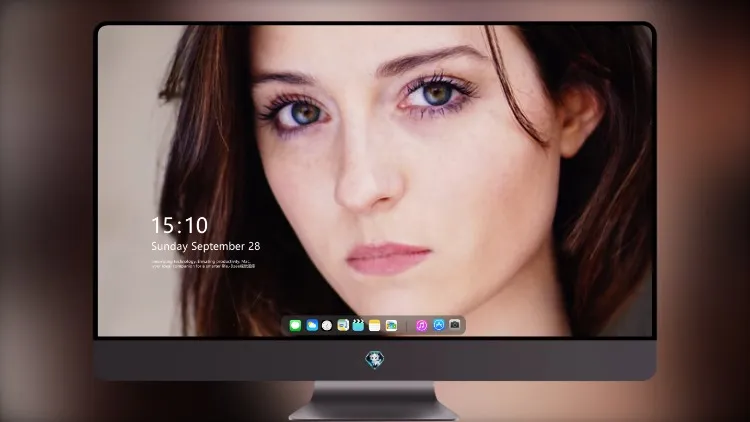Select the Sunday September 28 date text
Screen dimensions: 750x422
pyautogui.click(x=206, y=246)
